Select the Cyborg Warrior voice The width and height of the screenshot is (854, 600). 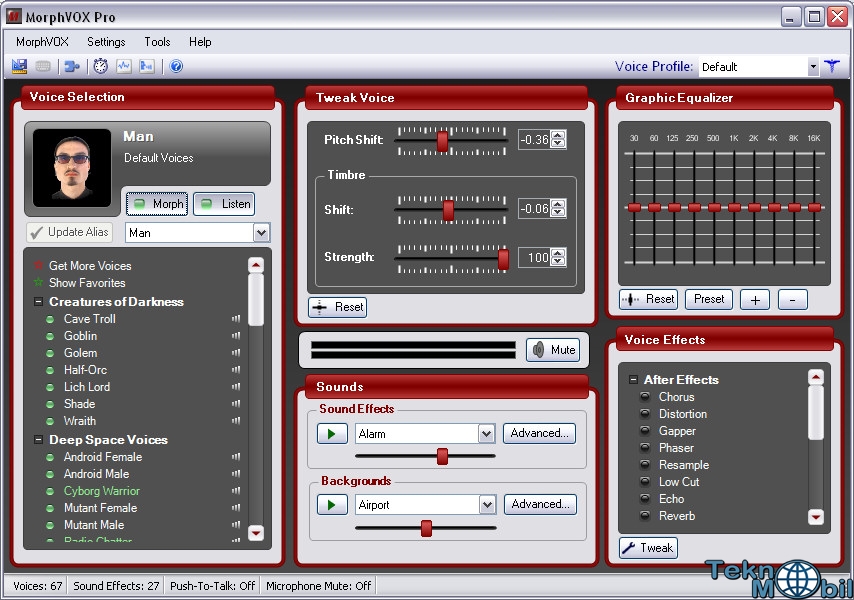click(x=101, y=491)
